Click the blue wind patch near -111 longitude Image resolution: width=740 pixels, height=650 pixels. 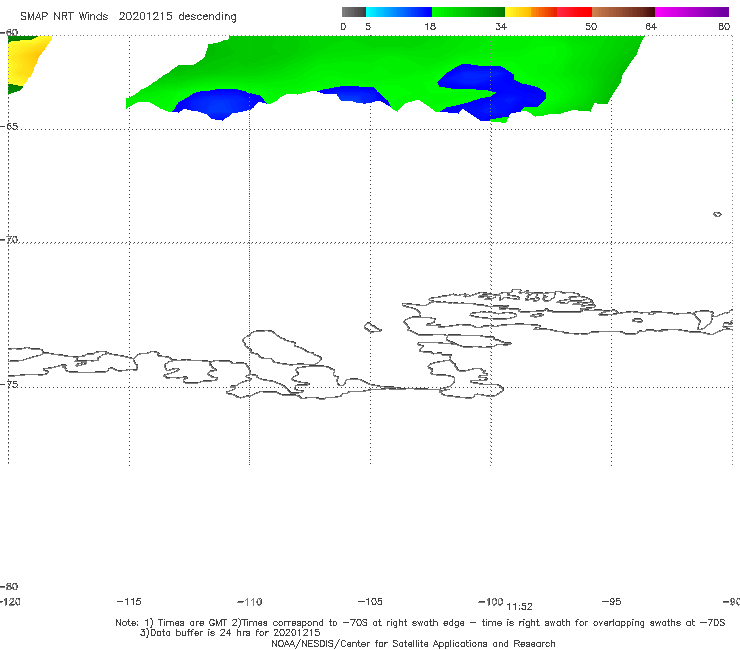tap(219, 104)
